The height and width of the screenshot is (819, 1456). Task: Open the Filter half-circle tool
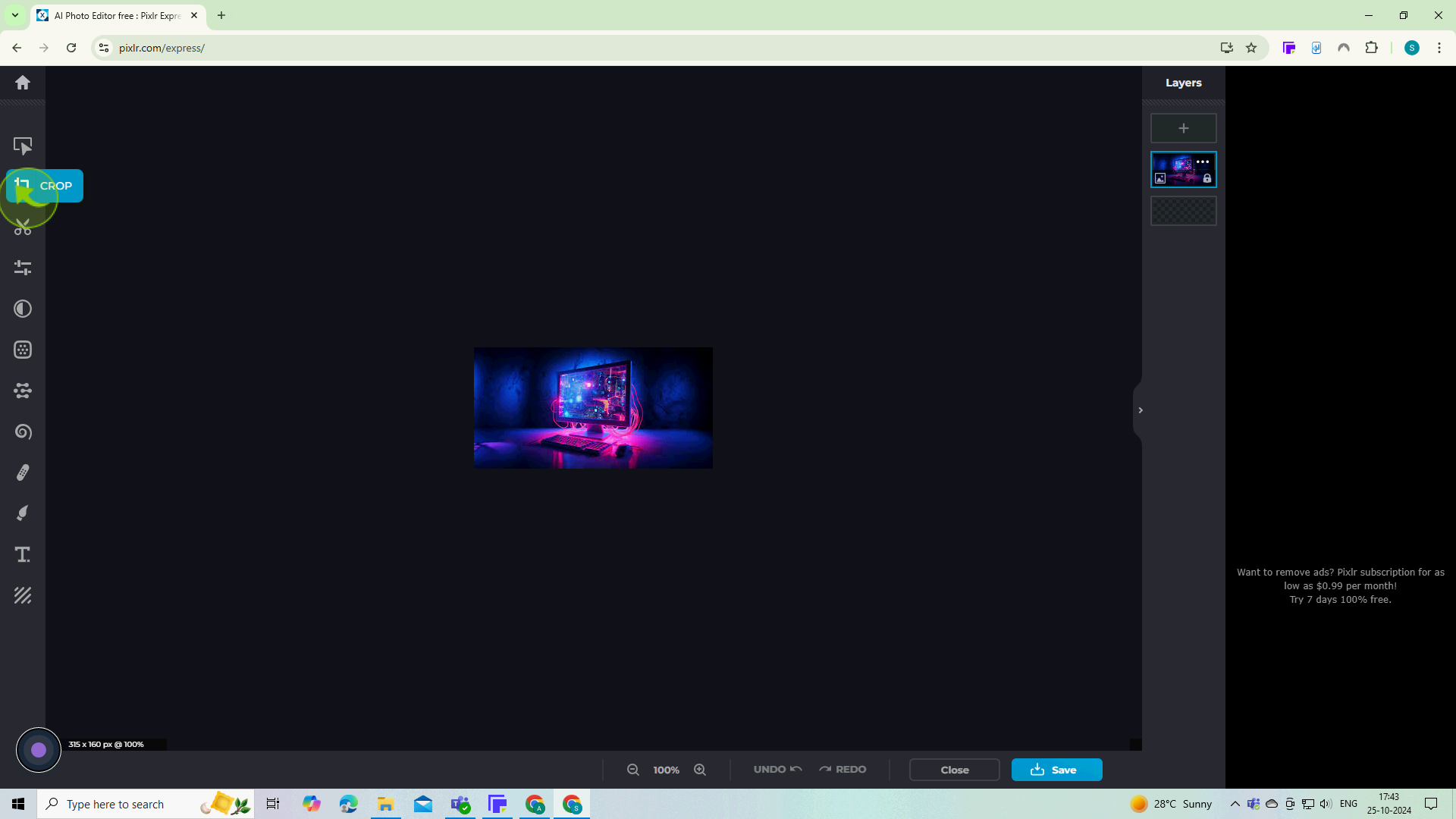click(23, 309)
